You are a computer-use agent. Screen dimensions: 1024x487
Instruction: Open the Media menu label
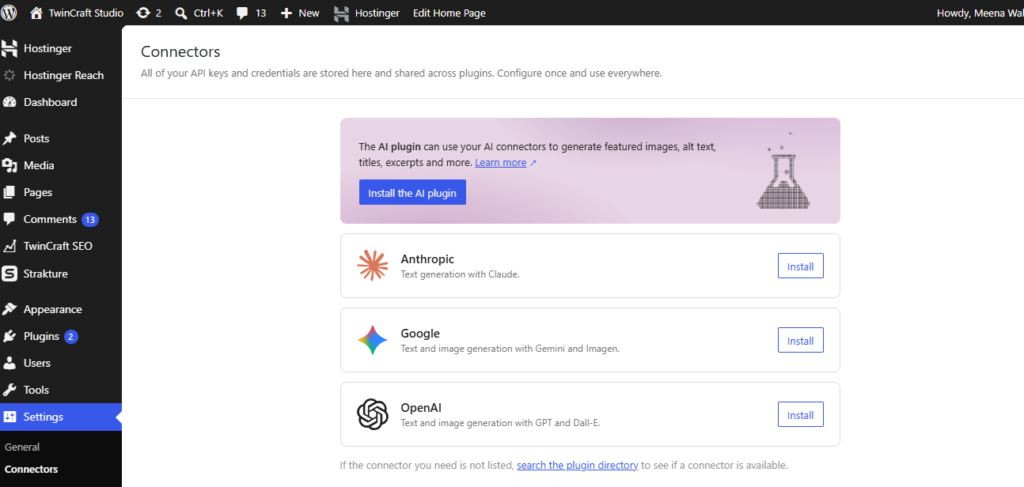pyautogui.click(x=39, y=165)
